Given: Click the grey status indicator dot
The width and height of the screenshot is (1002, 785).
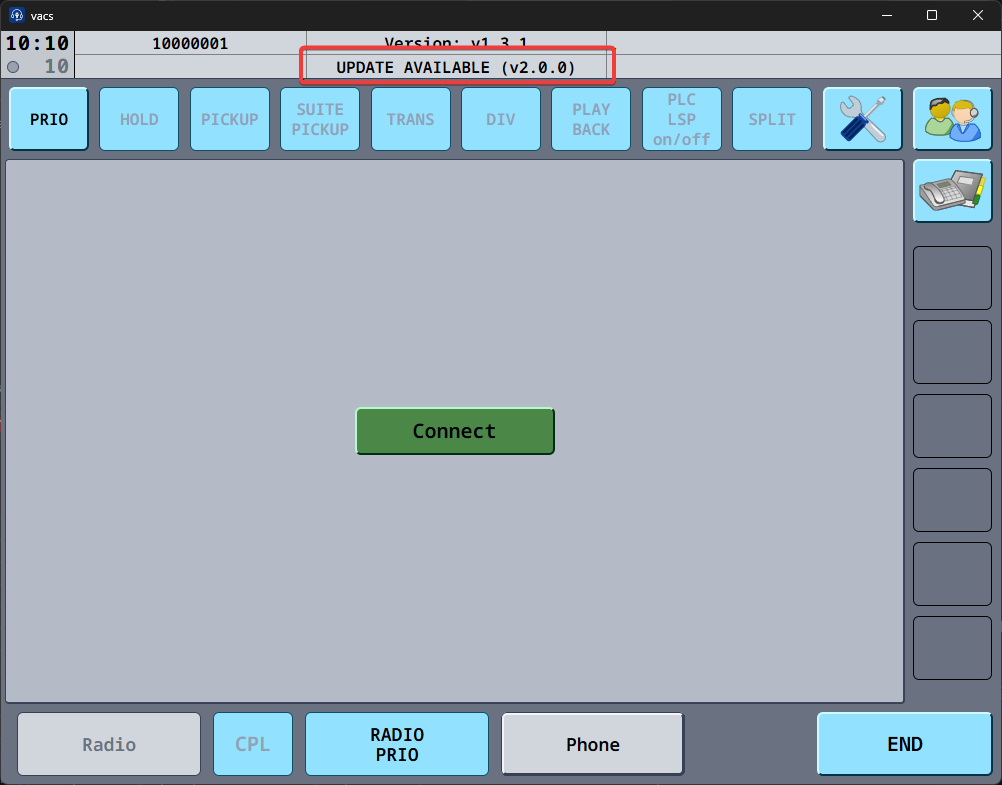Looking at the screenshot, I should pyautogui.click(x=13, y=67).
